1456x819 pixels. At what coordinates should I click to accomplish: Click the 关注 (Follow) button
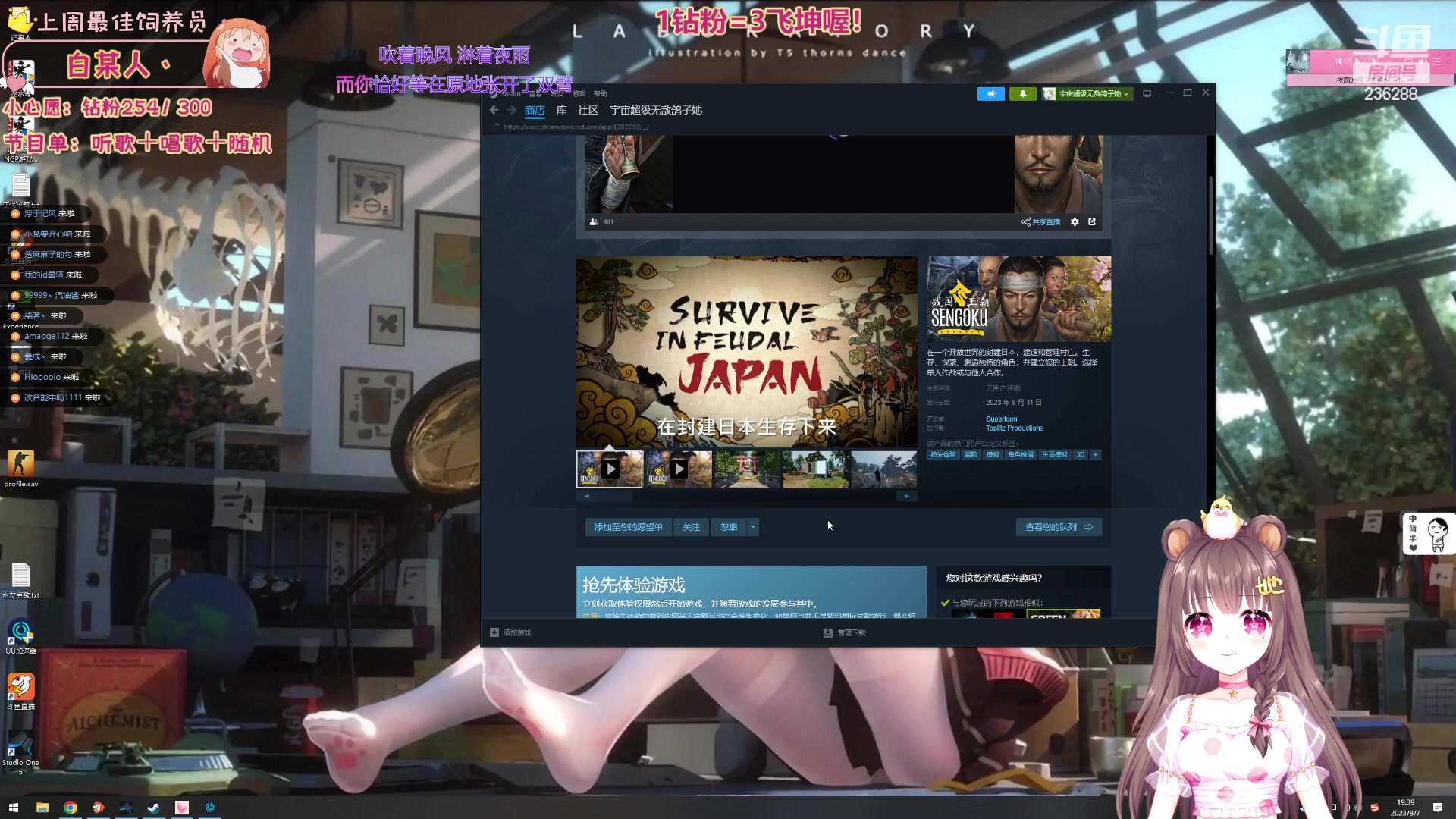click(x=691, y=527)
